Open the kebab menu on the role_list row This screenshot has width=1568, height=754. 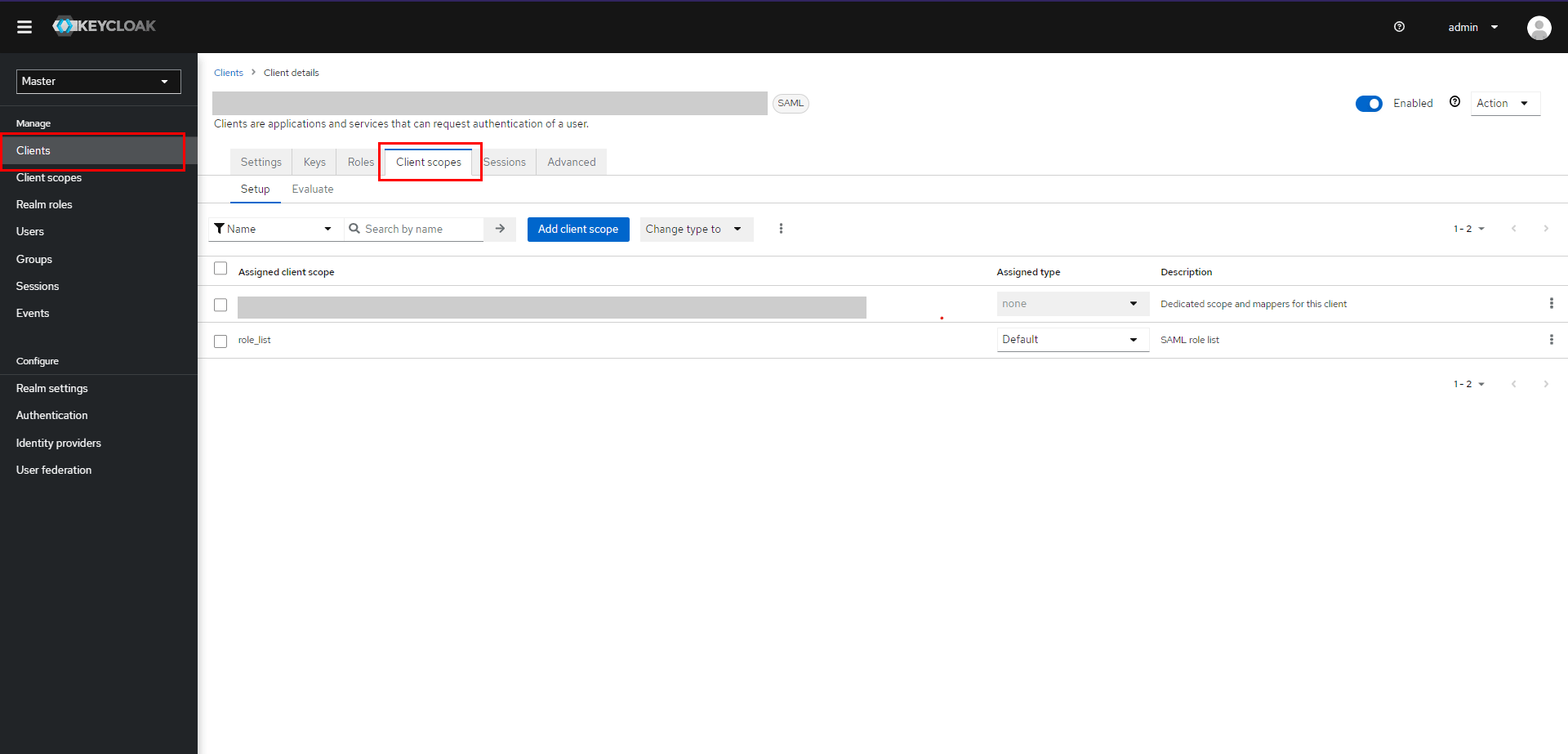tap(1552, 339)
